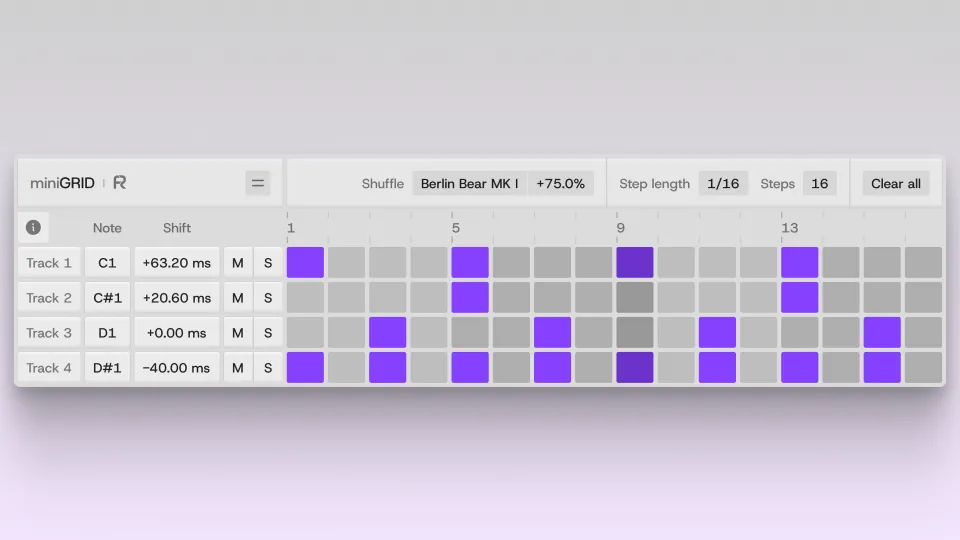This screenshot has width=960, height=540.
Task: Toggle Track 3 step 15 off
Action: tap(882, 332)
